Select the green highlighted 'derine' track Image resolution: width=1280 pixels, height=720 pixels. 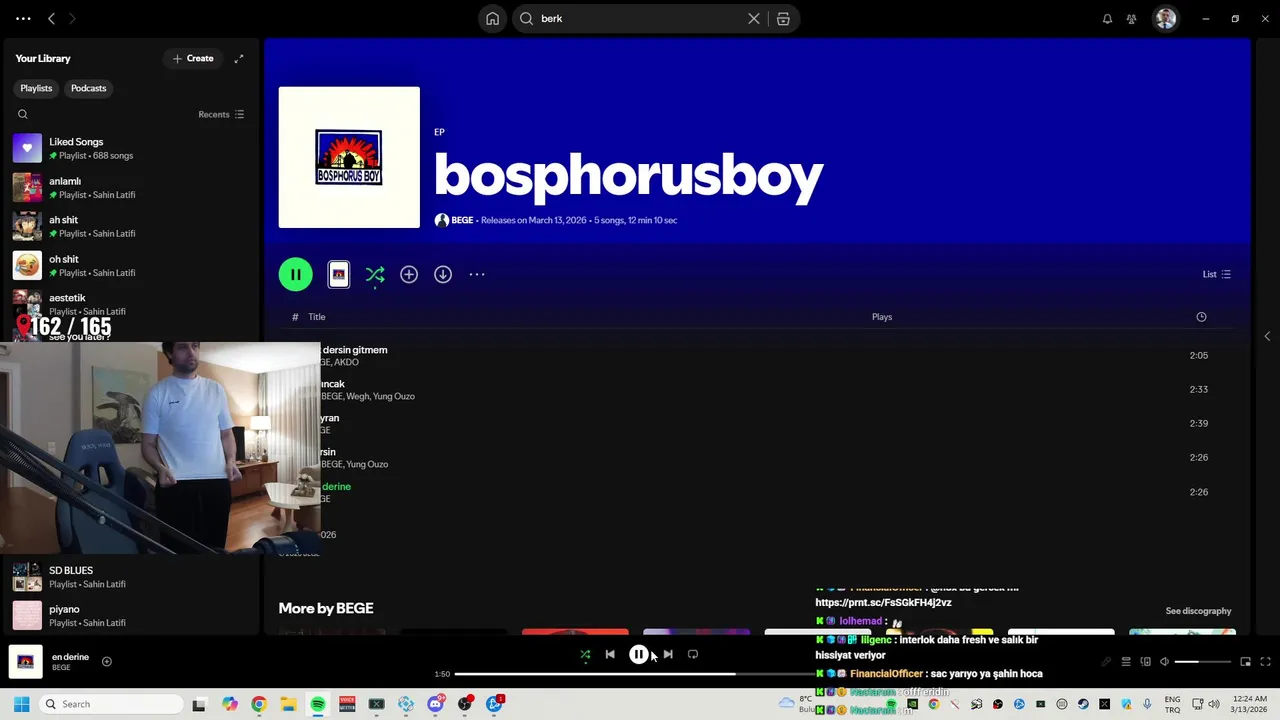[755, 492]
